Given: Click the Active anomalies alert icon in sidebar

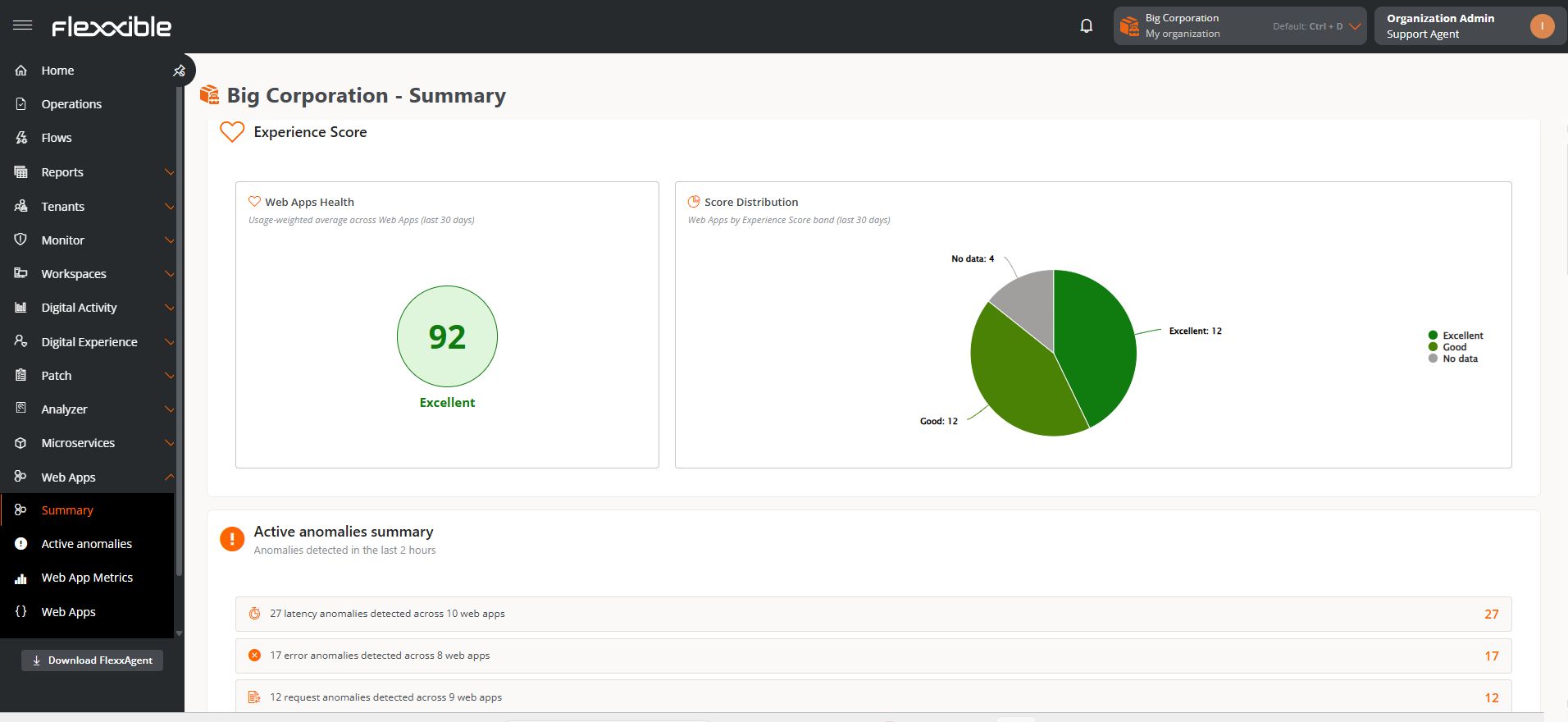Looking at the screenshot, I should 21,544.
